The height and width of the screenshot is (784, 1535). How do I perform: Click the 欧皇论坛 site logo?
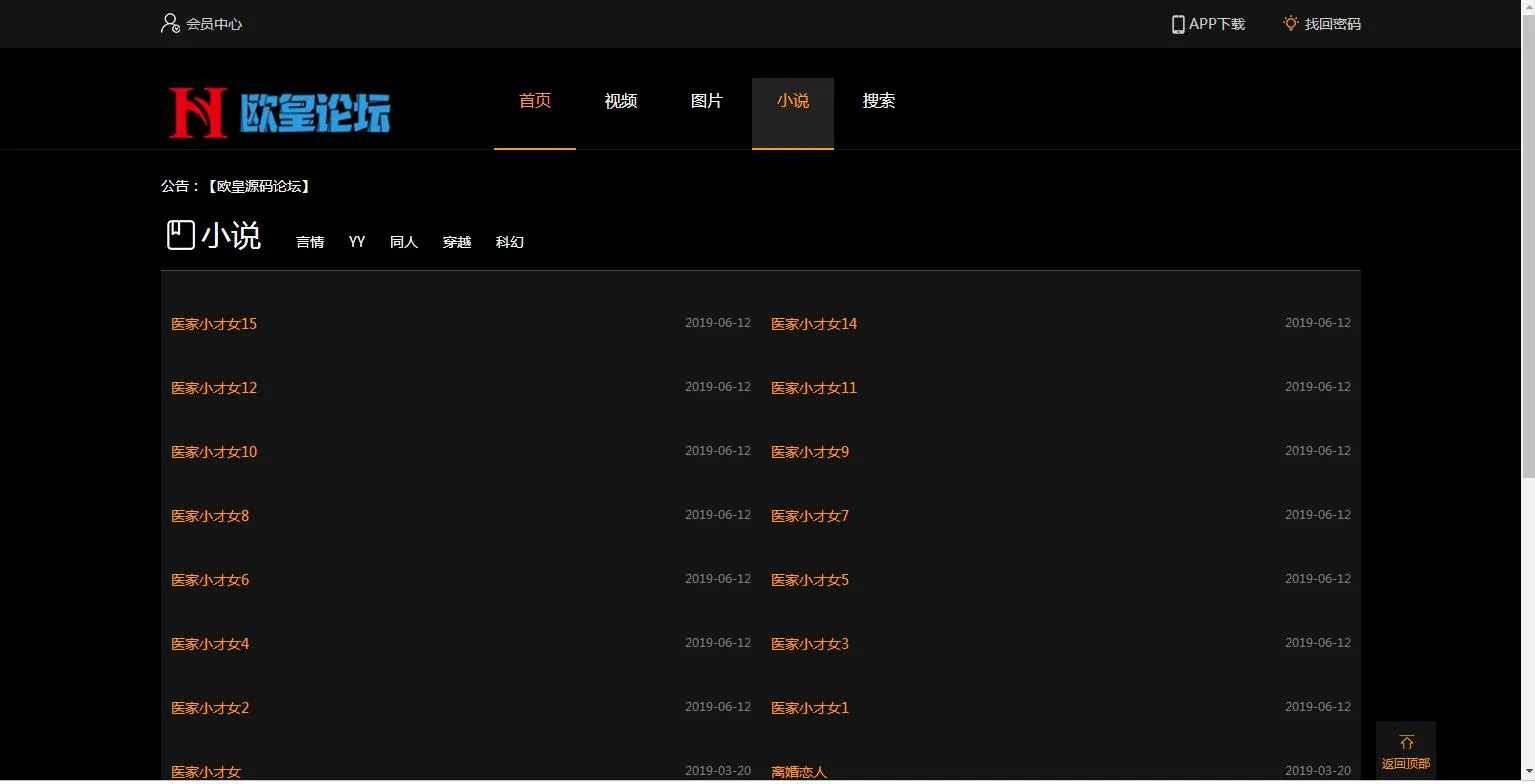click(x=279, y=112)
